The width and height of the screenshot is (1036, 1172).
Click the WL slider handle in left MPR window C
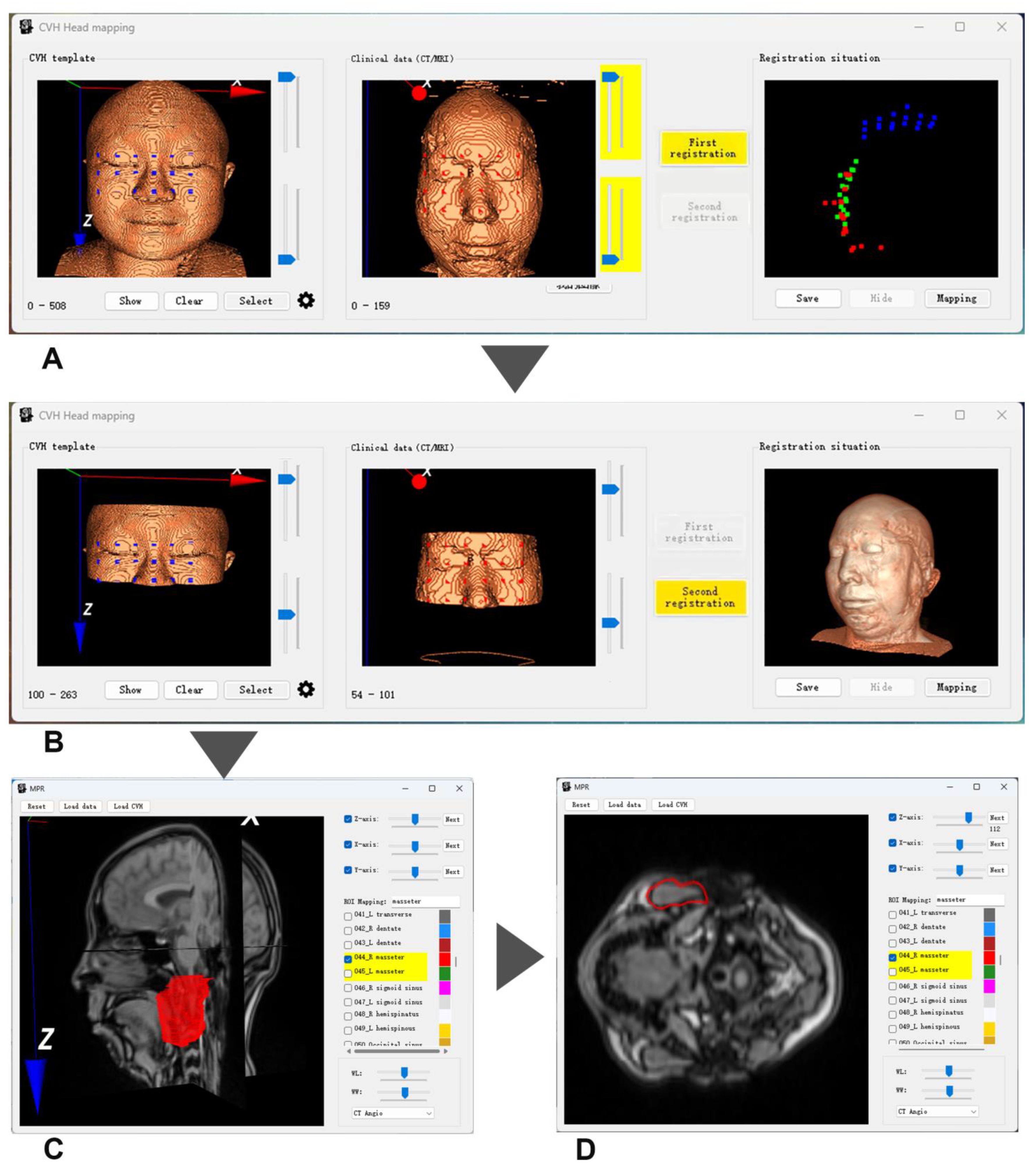pyautogui.click(x=404, y=1072)
